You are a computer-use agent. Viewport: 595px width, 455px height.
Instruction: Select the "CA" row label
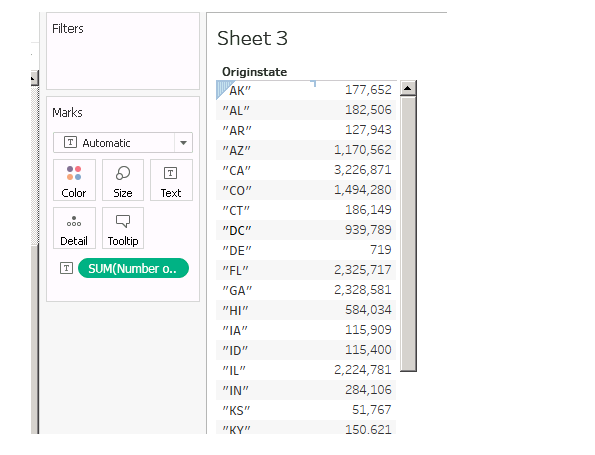[x=236, y=170]
